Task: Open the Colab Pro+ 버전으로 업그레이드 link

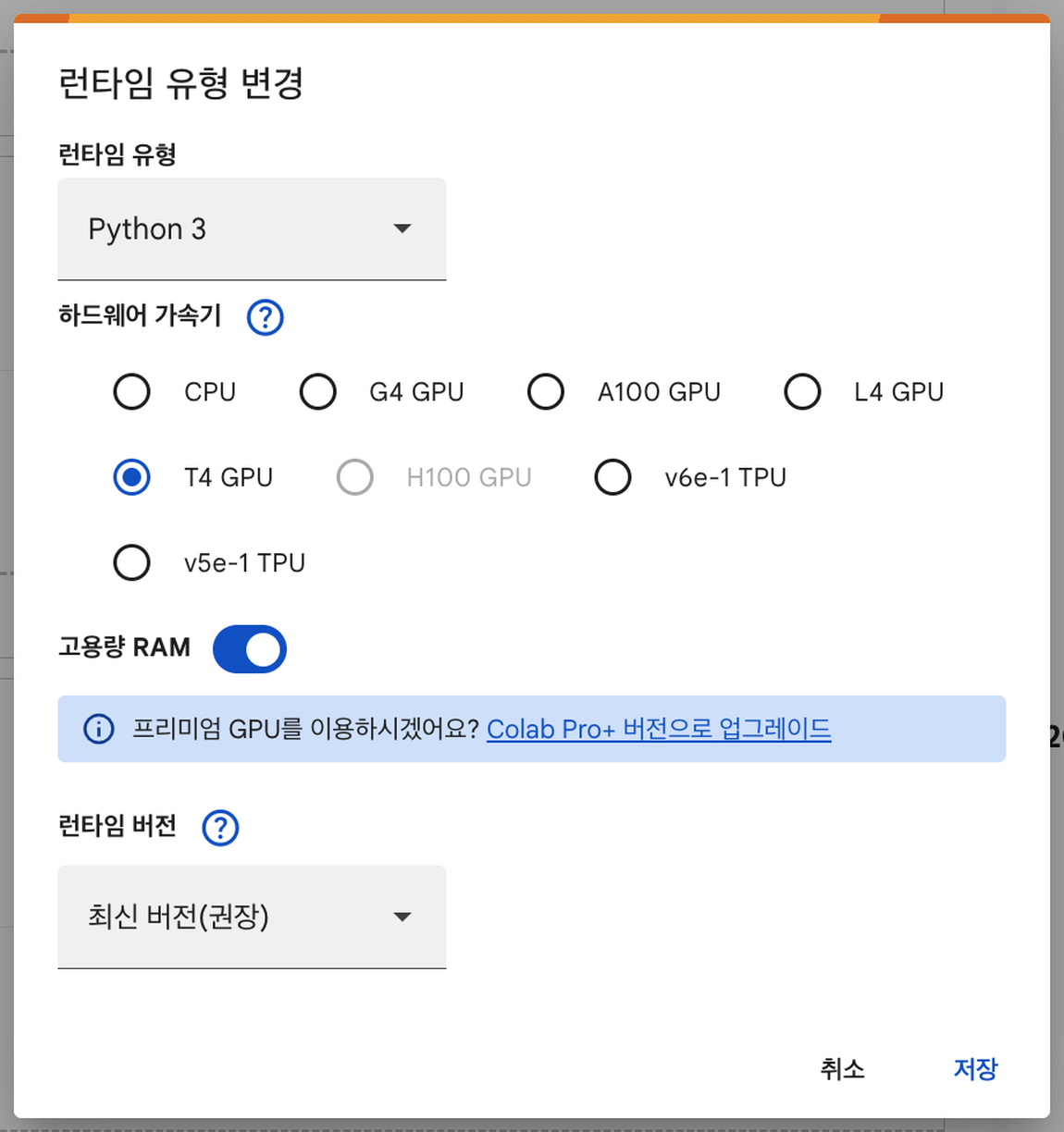Action: pyautogui.click(x=659, y=729)
